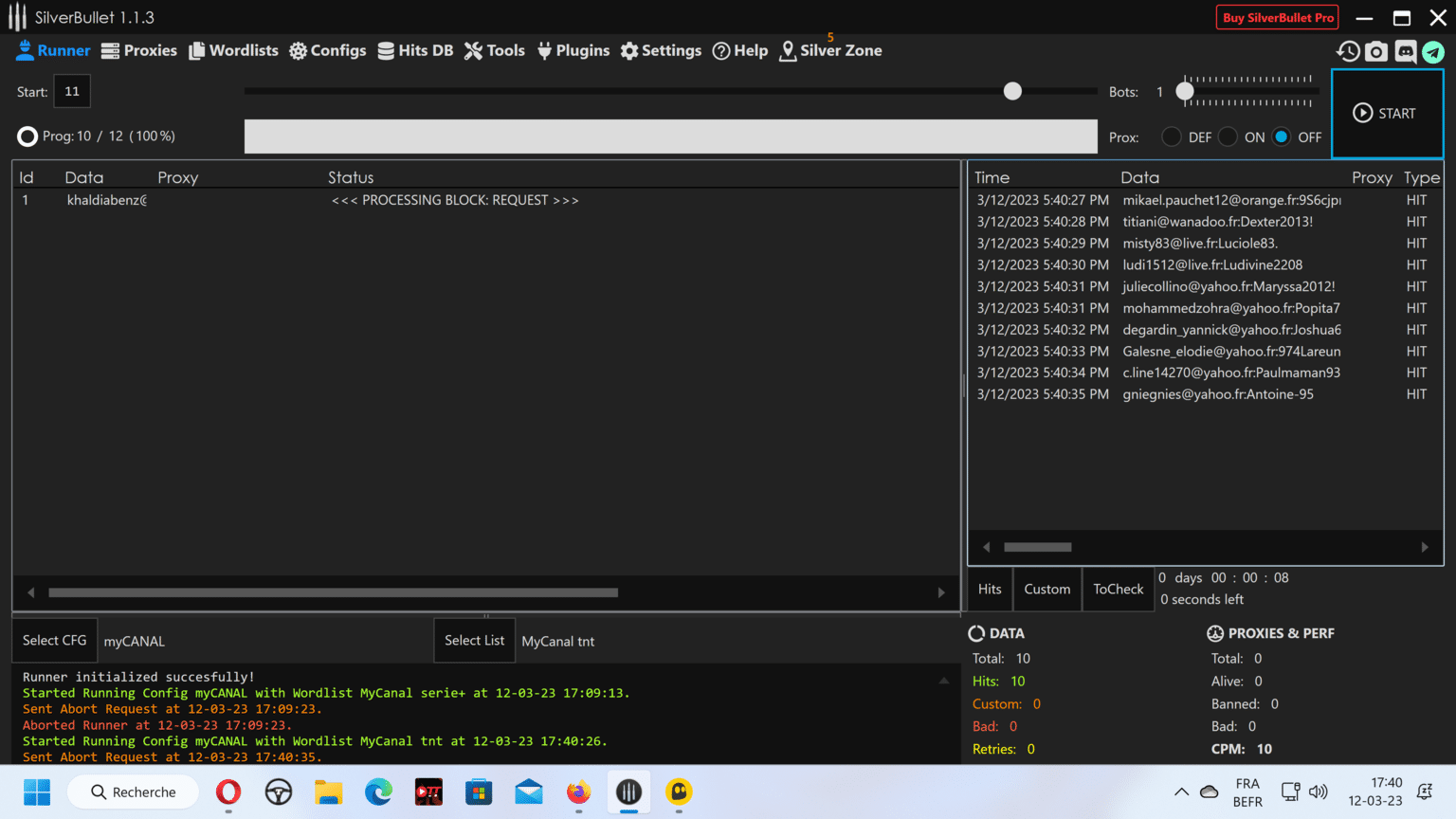Open the Wordlists manager
1456x819 pixels.
click(x=232, y=50)
